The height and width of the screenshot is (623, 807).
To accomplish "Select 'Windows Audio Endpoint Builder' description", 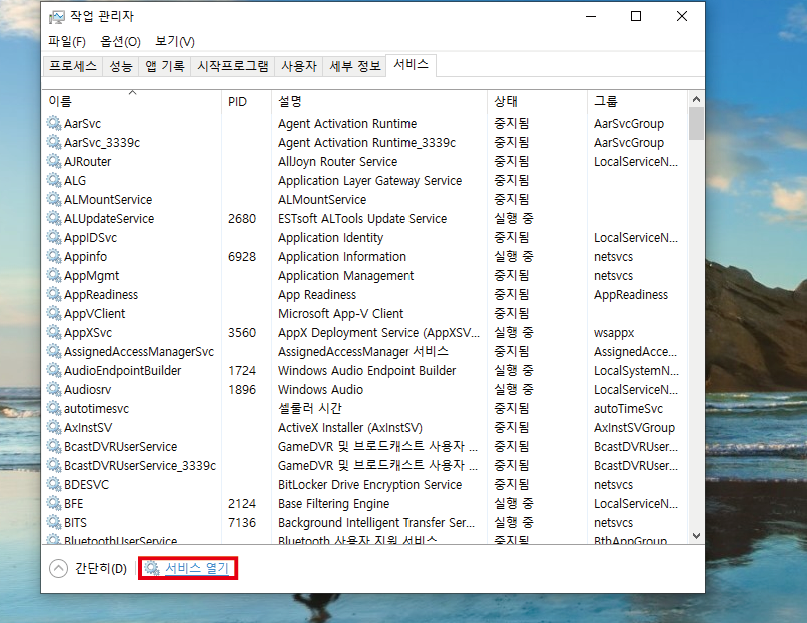I will point(367,371).
